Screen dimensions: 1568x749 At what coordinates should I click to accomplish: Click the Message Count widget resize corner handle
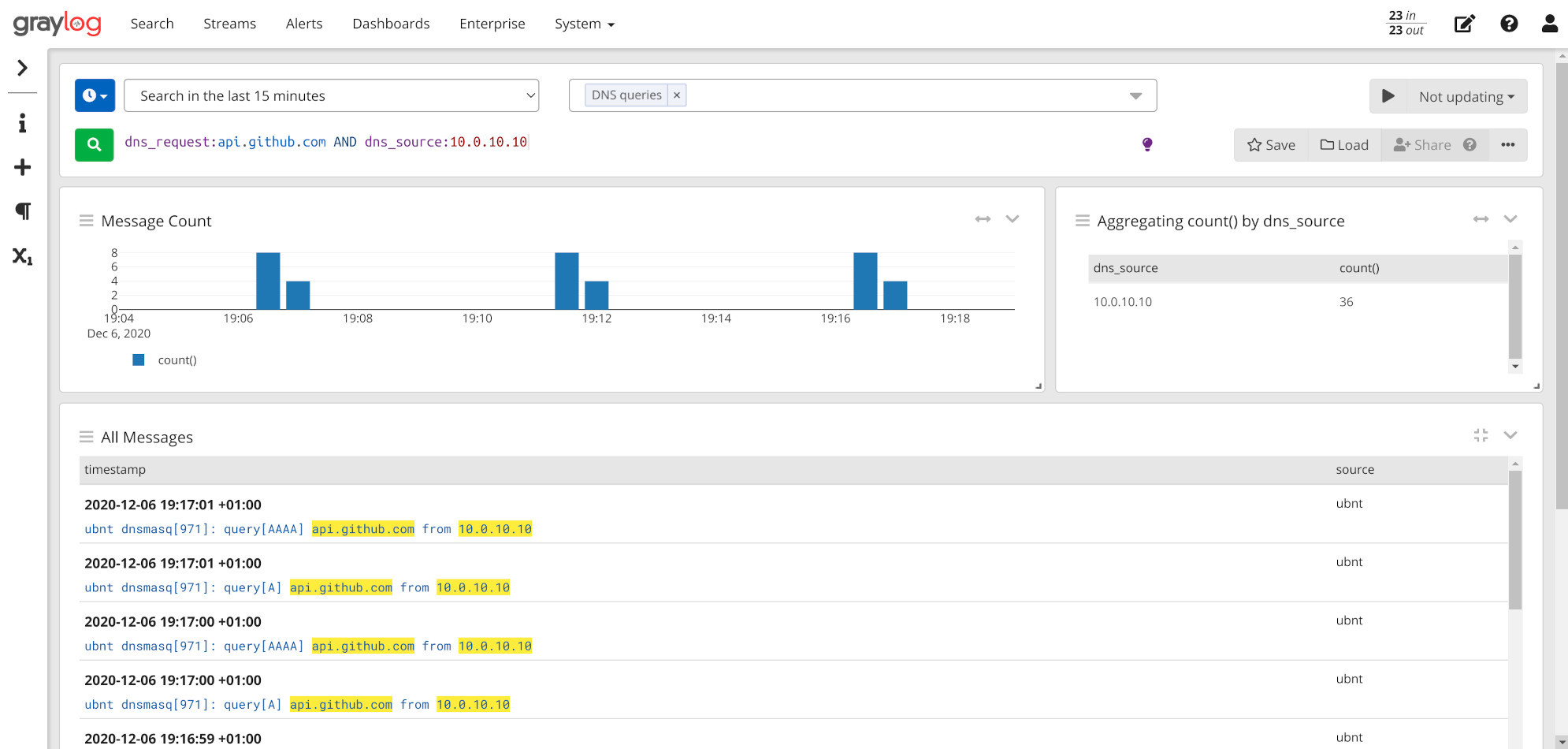click(x=1039, y=386)
